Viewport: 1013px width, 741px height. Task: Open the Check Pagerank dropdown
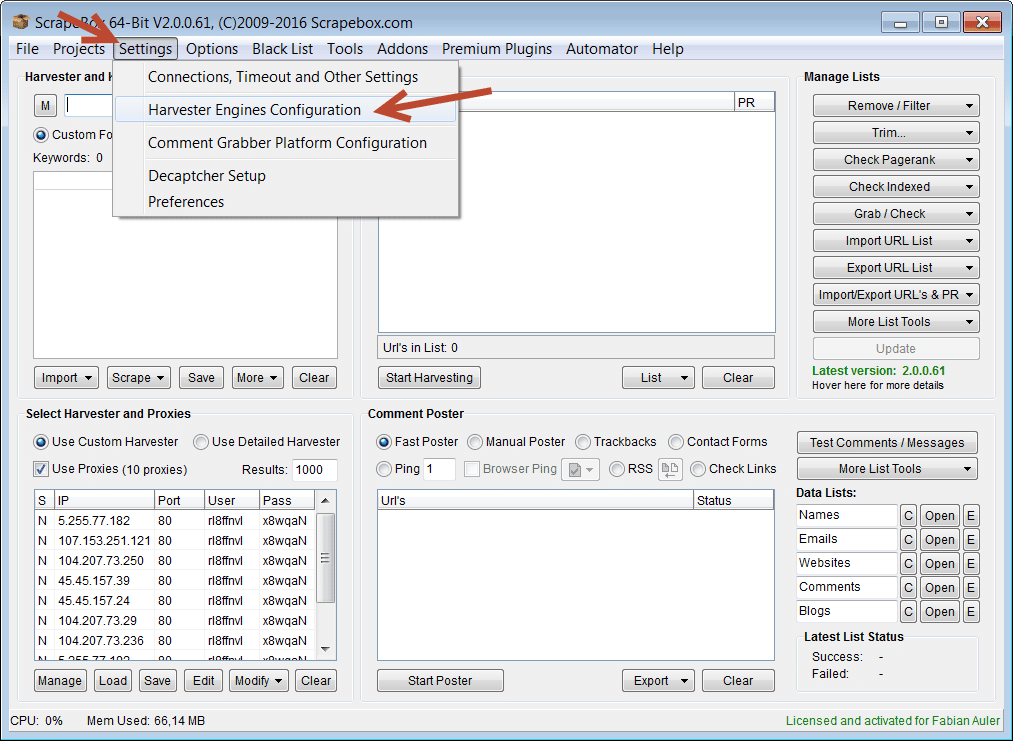click(895, 160)
